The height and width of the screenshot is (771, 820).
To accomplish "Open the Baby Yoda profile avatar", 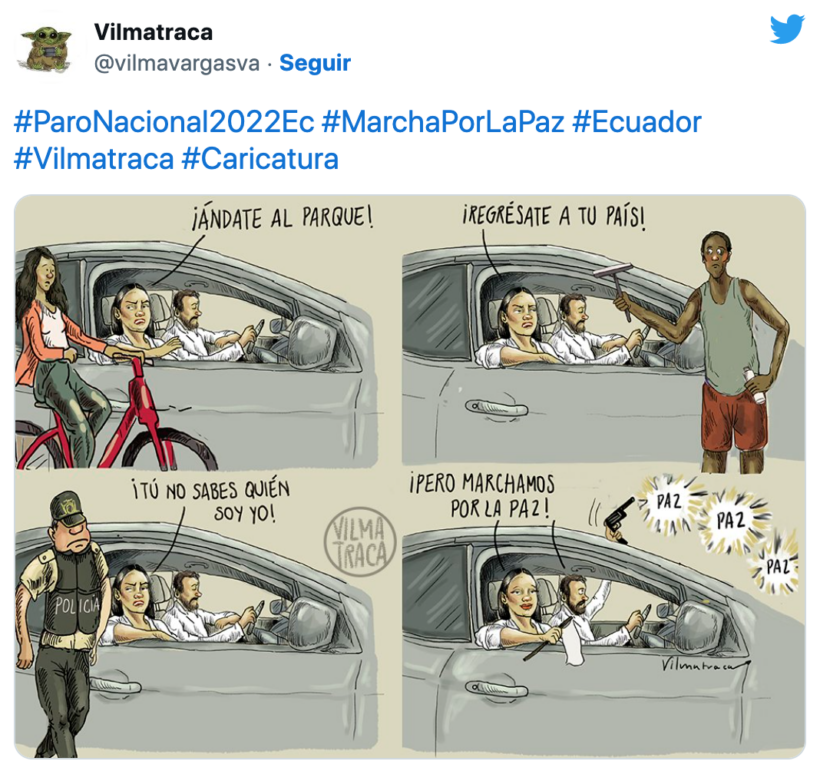I will (x=46, y=48).
